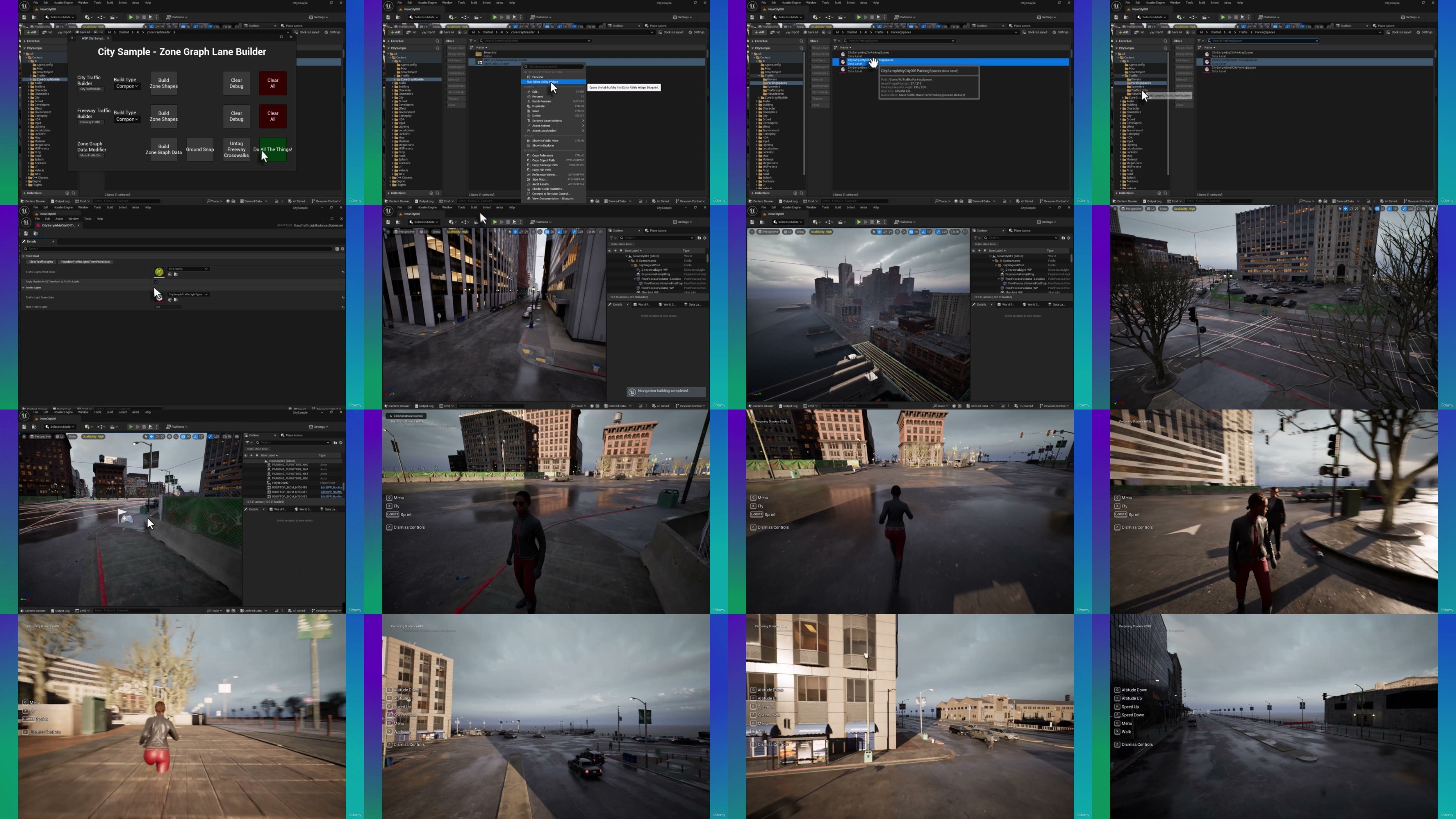This screenshot has width=1456, height=819.
Task: Click WBP_CitySampleZoneGraphBuilder asset icon in content browser
Action: (479, 61)
